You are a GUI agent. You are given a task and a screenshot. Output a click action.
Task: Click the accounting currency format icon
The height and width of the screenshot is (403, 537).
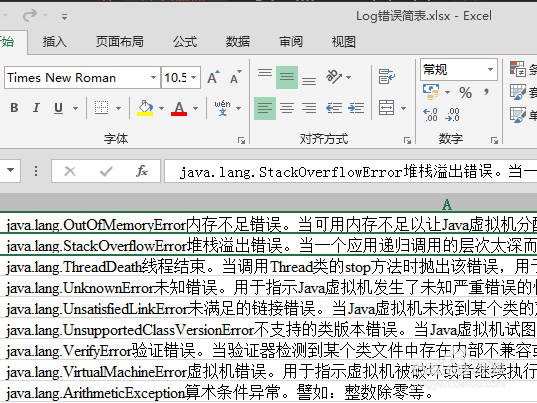(431, 92)
